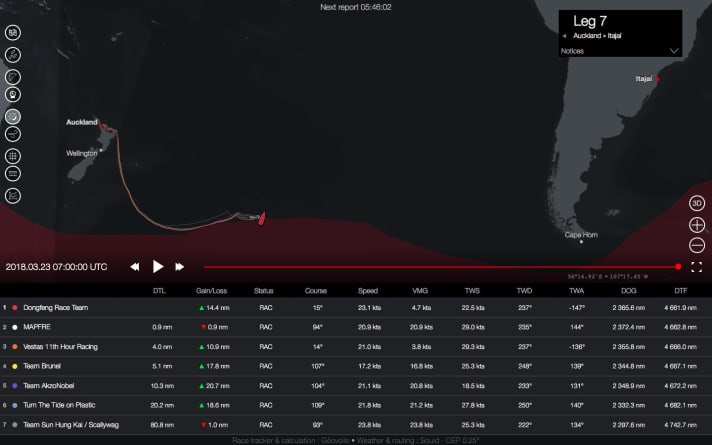Sort by TWA column header

coord(577,291)
